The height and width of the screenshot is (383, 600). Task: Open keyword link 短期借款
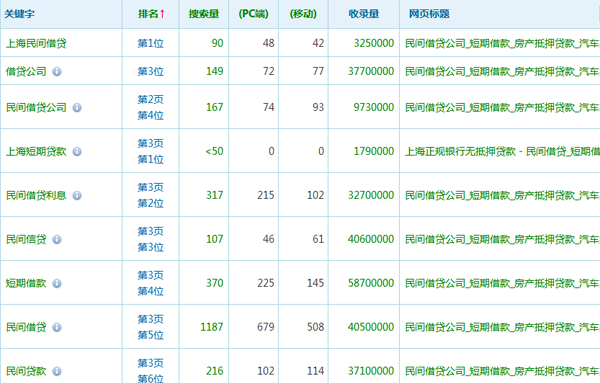click(26, 284)
